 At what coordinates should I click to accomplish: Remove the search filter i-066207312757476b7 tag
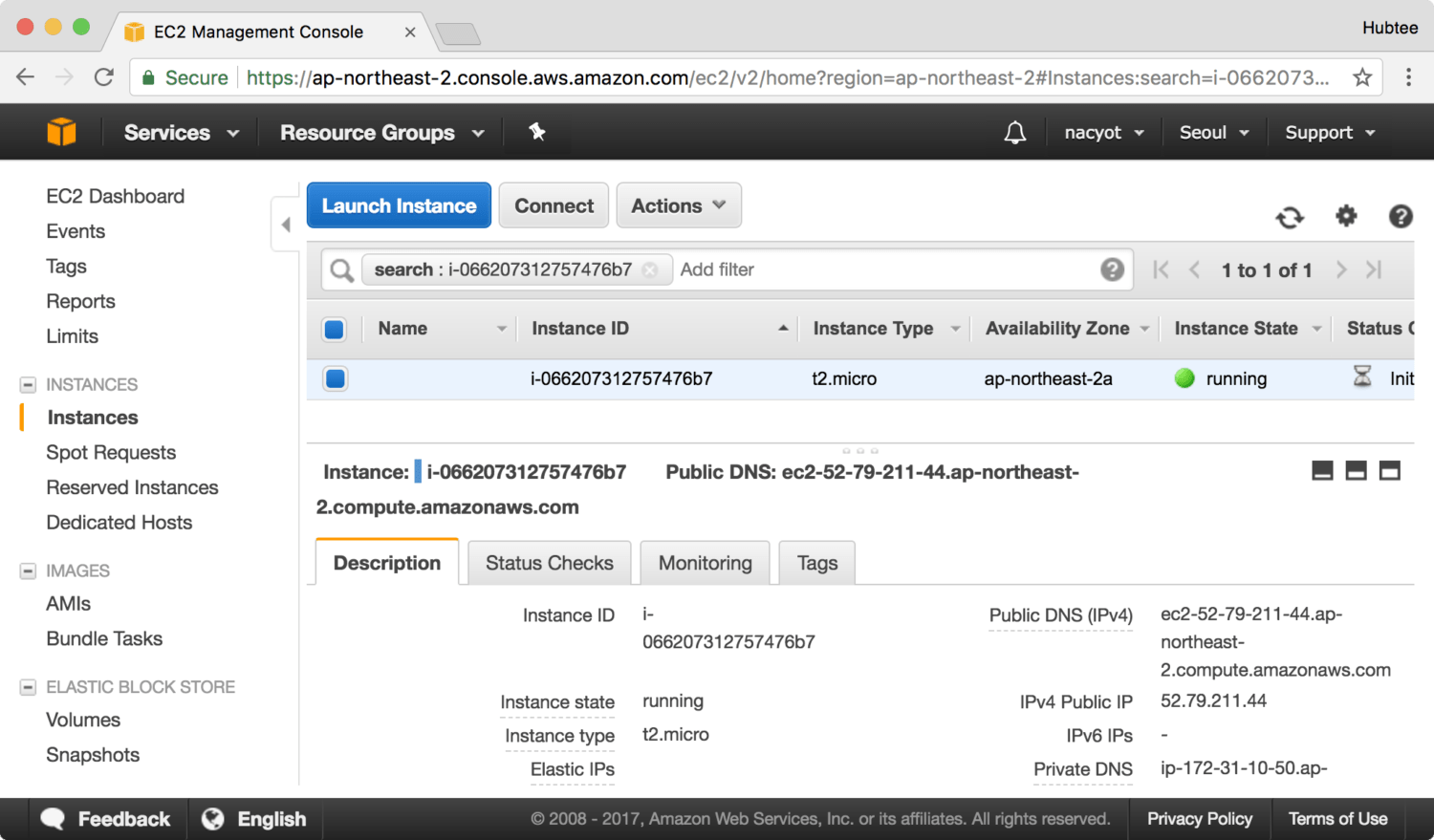pos(650,269)
